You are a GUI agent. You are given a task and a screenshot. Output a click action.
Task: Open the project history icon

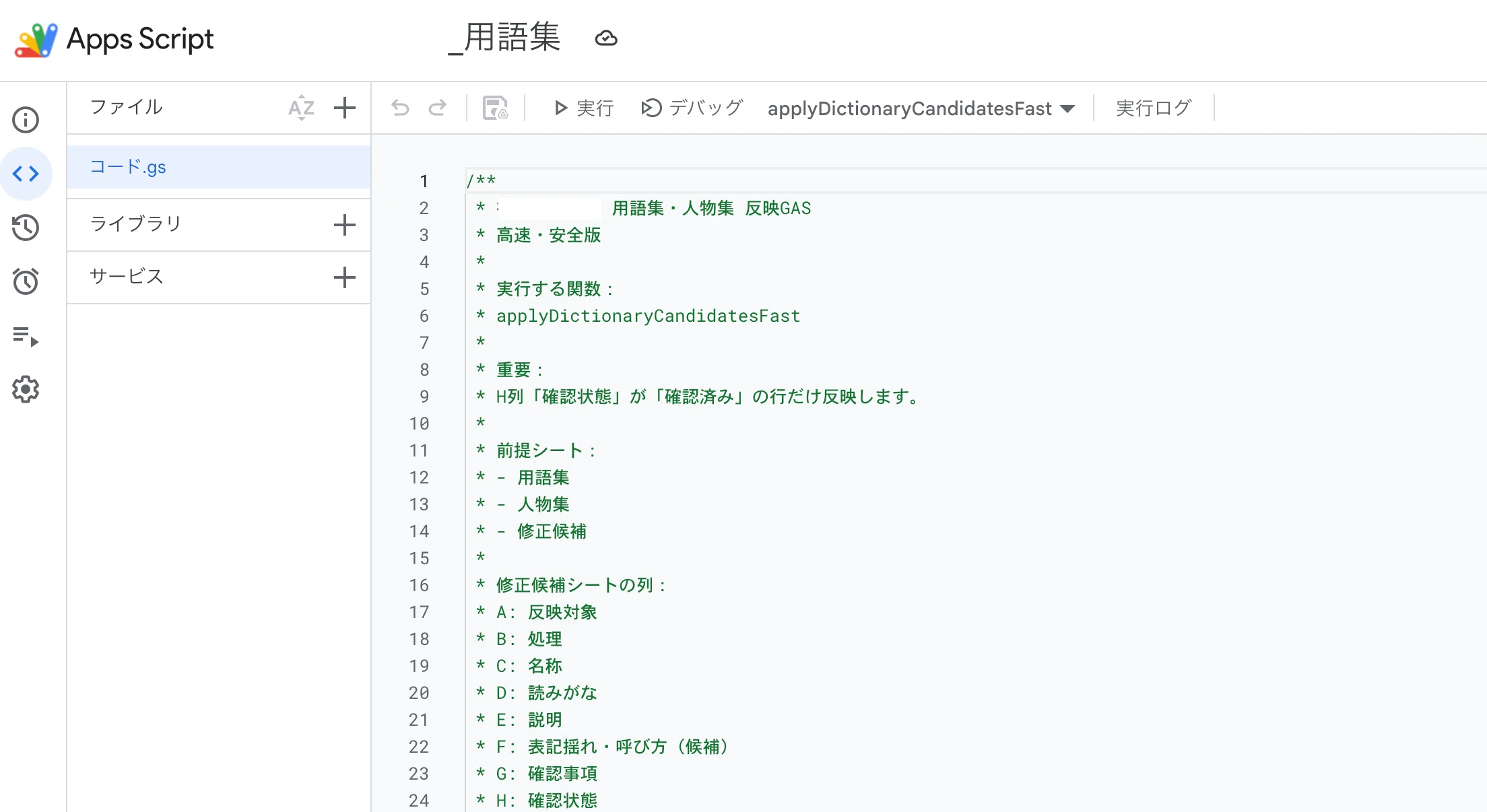click(26, 228)
